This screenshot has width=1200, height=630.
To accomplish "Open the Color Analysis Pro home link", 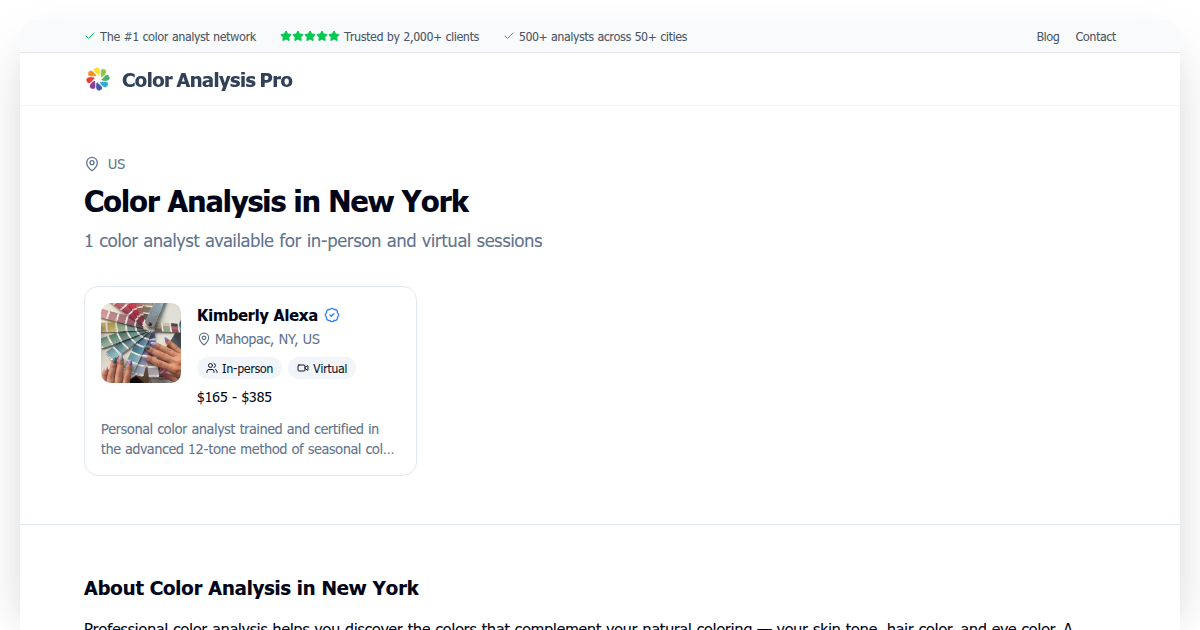I will (189, 80).
